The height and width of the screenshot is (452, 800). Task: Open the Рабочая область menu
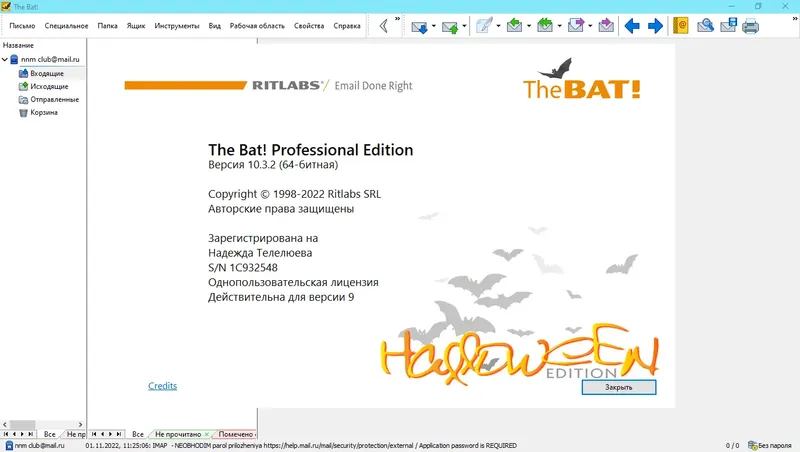257,26
